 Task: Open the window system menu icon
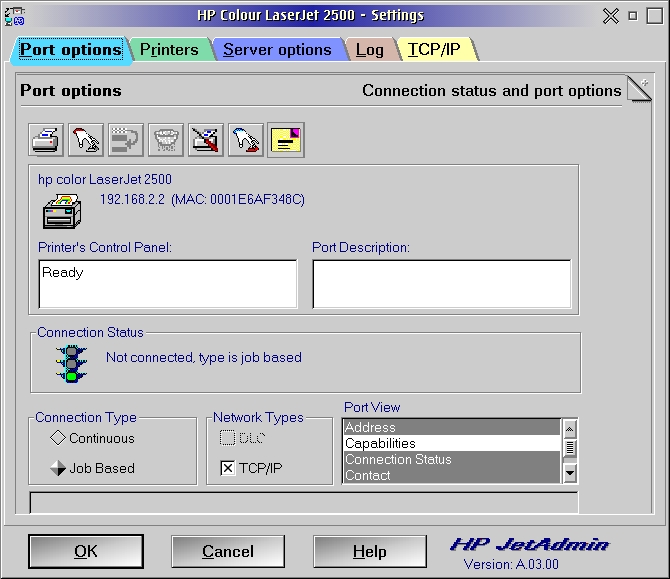(14, 16)
